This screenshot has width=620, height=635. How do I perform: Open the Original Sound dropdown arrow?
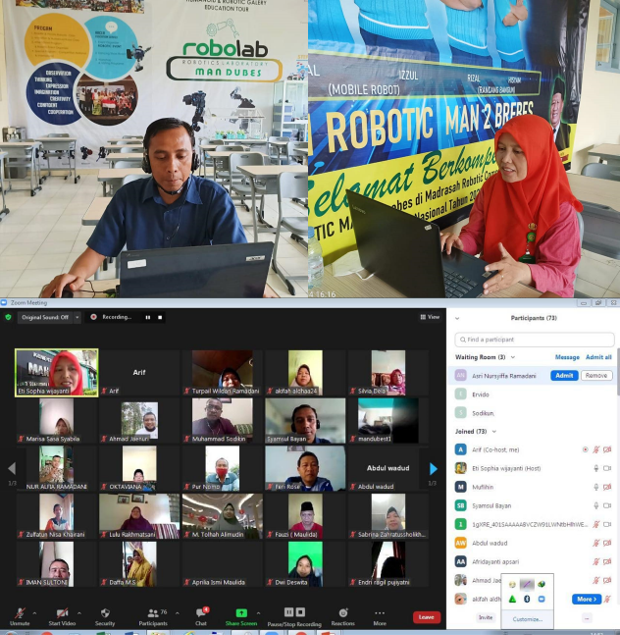[77, 317]
